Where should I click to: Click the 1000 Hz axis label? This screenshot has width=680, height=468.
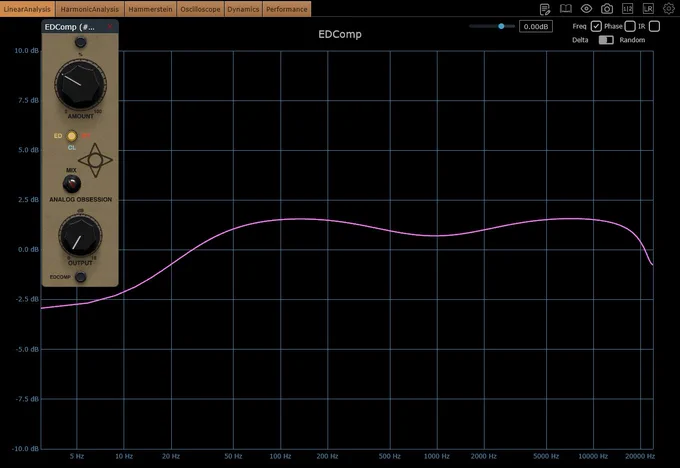(x=437, y=456)
